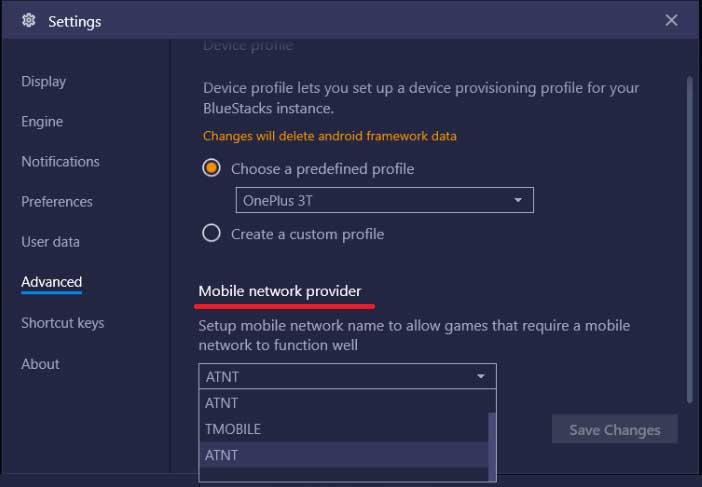Open Shortcut keys settings
This screenshot has height=487, width=702.
point(62,323)
